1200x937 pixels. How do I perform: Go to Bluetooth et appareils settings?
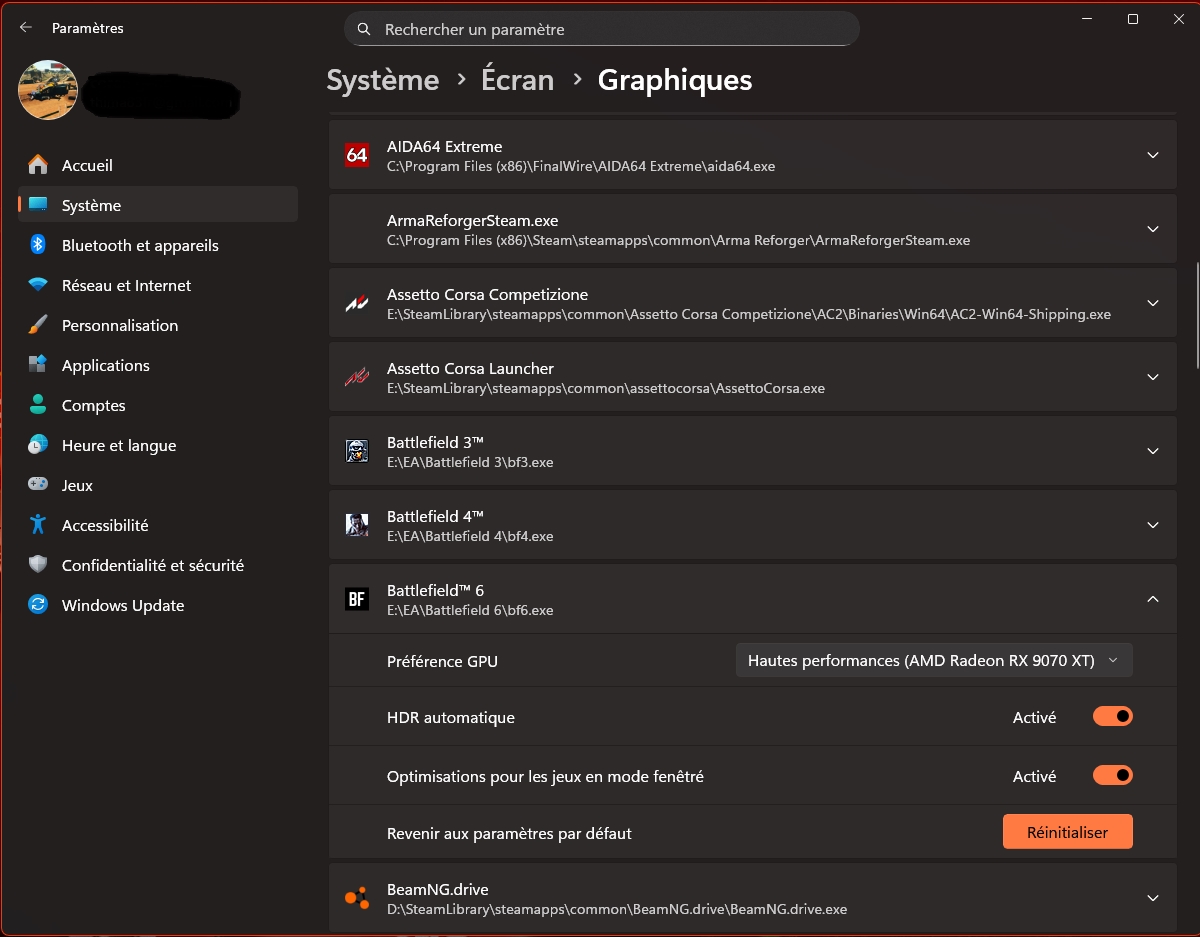[139, 245]
